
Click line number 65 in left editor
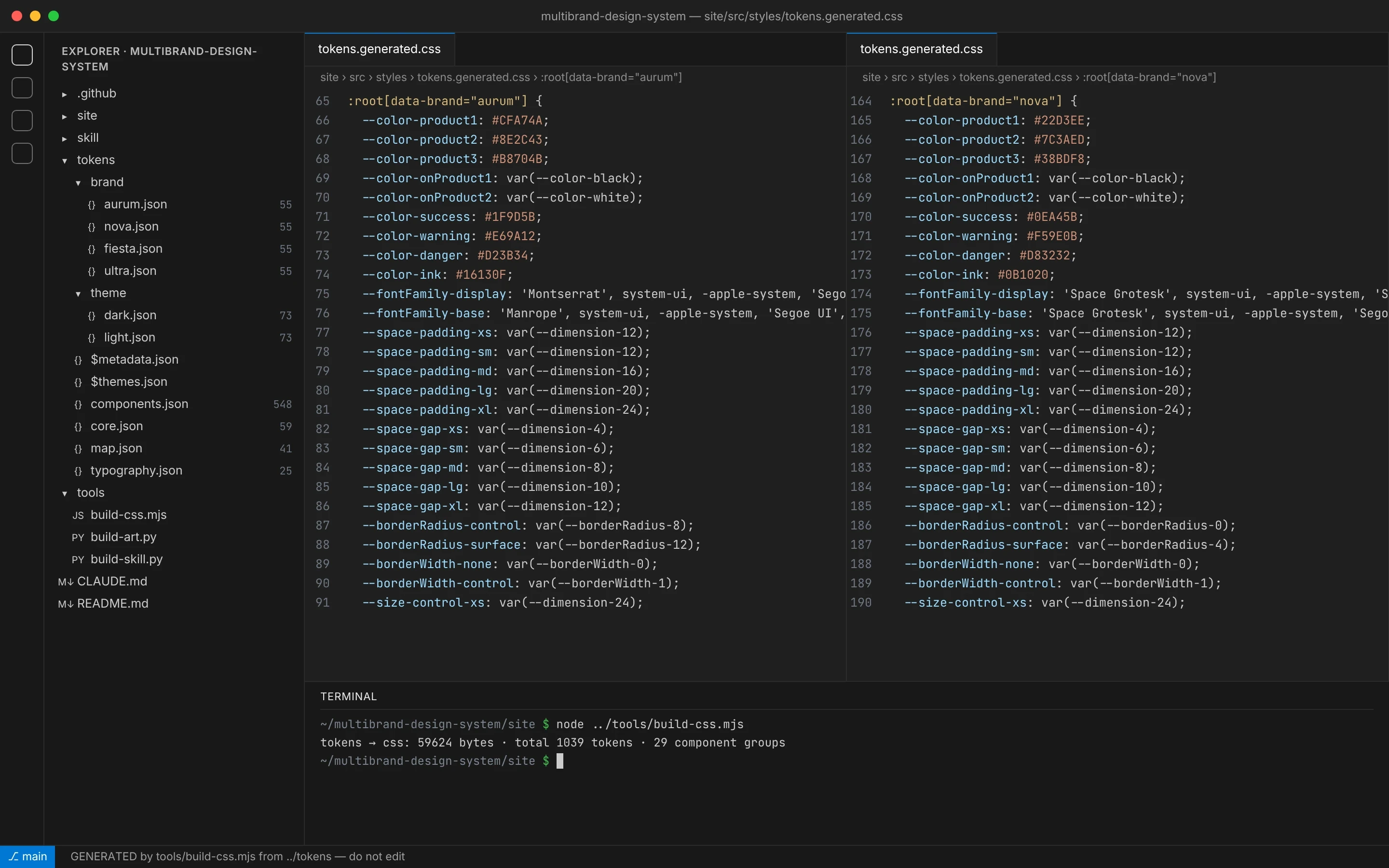[323, 101]
